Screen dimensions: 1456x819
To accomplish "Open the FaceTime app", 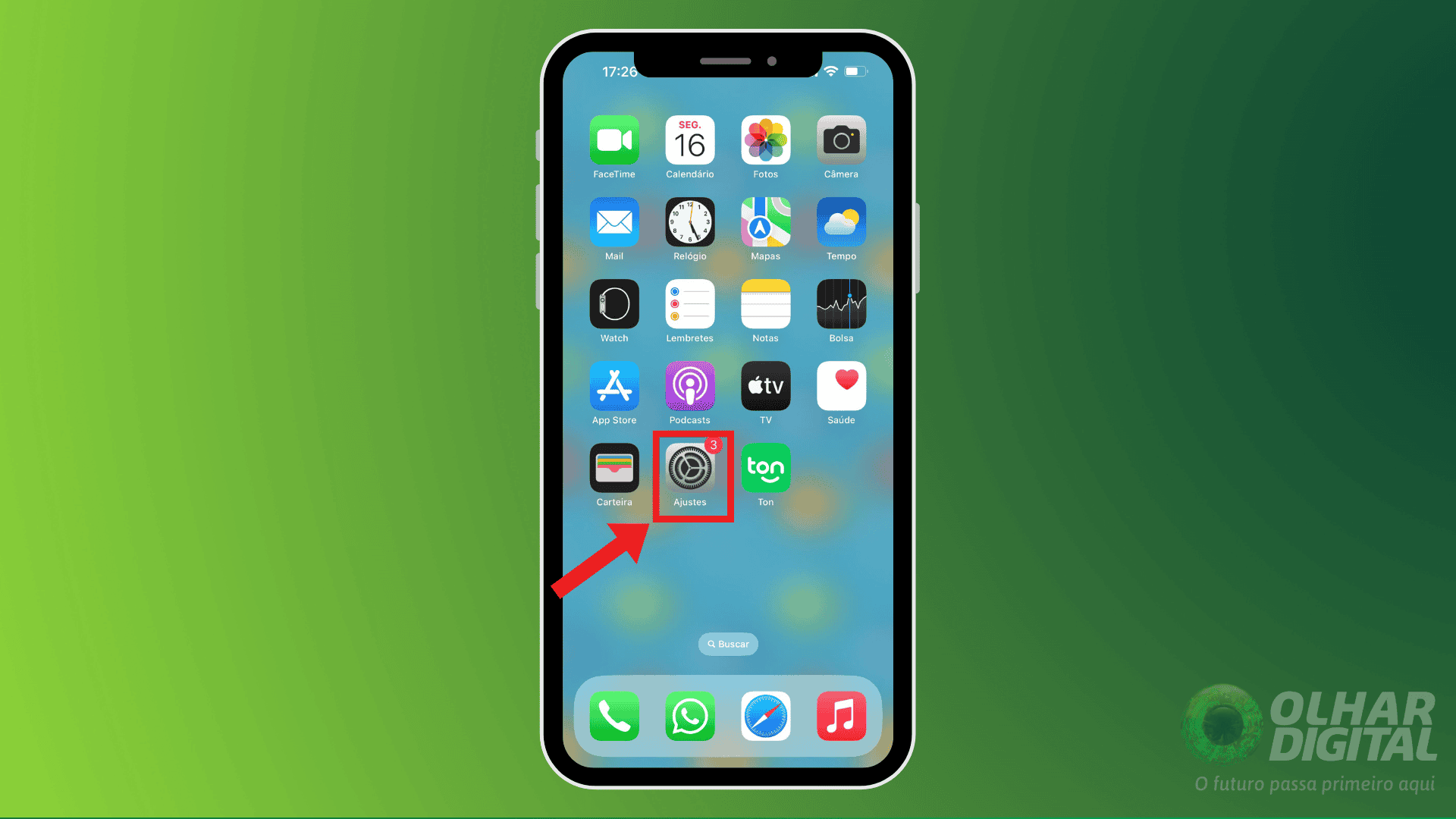I will tap(615, 144).
